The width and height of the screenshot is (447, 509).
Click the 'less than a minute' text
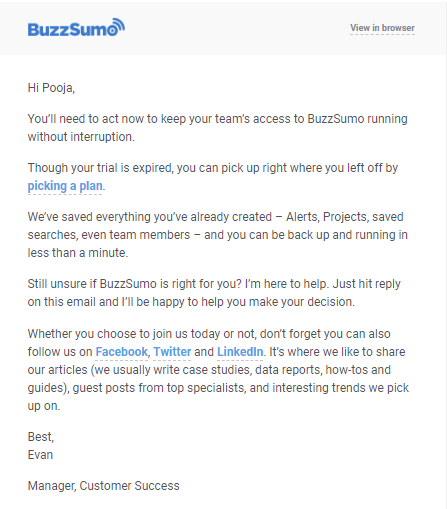point(78,253)
